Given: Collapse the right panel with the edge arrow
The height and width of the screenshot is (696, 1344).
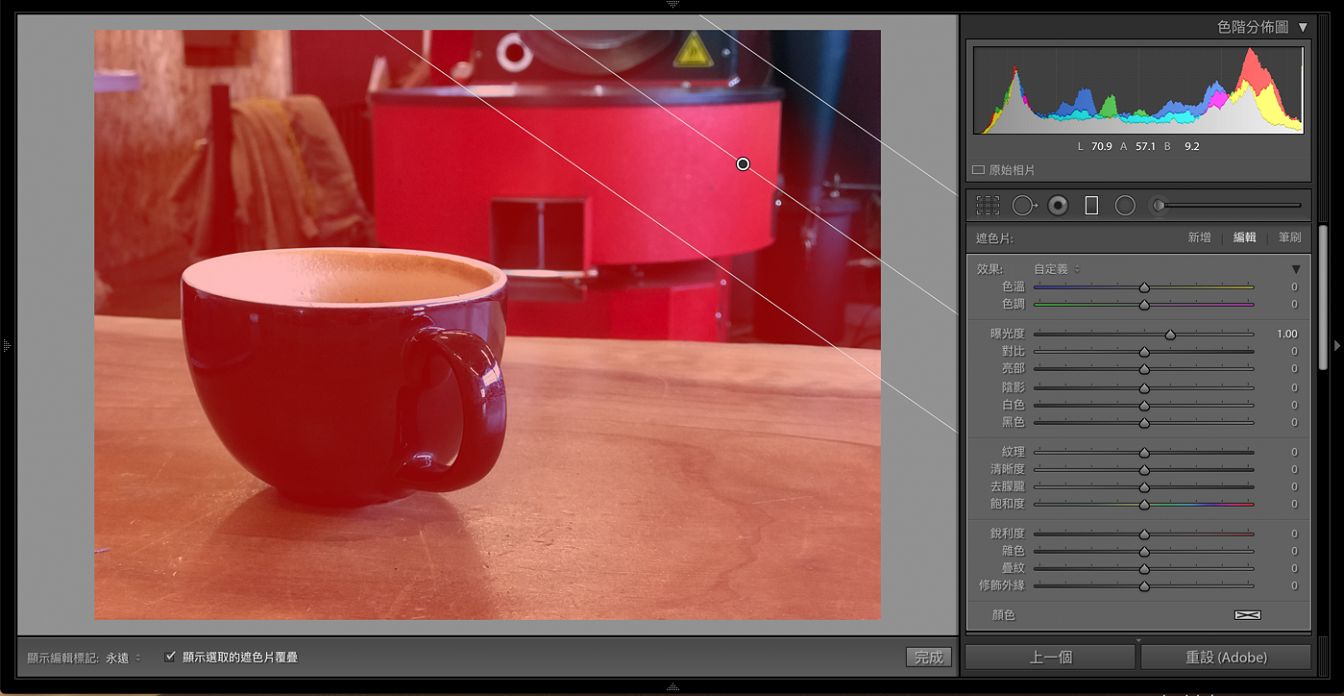Looking at the screenshot, I should pyautogui.click(x=1337, y=345).
